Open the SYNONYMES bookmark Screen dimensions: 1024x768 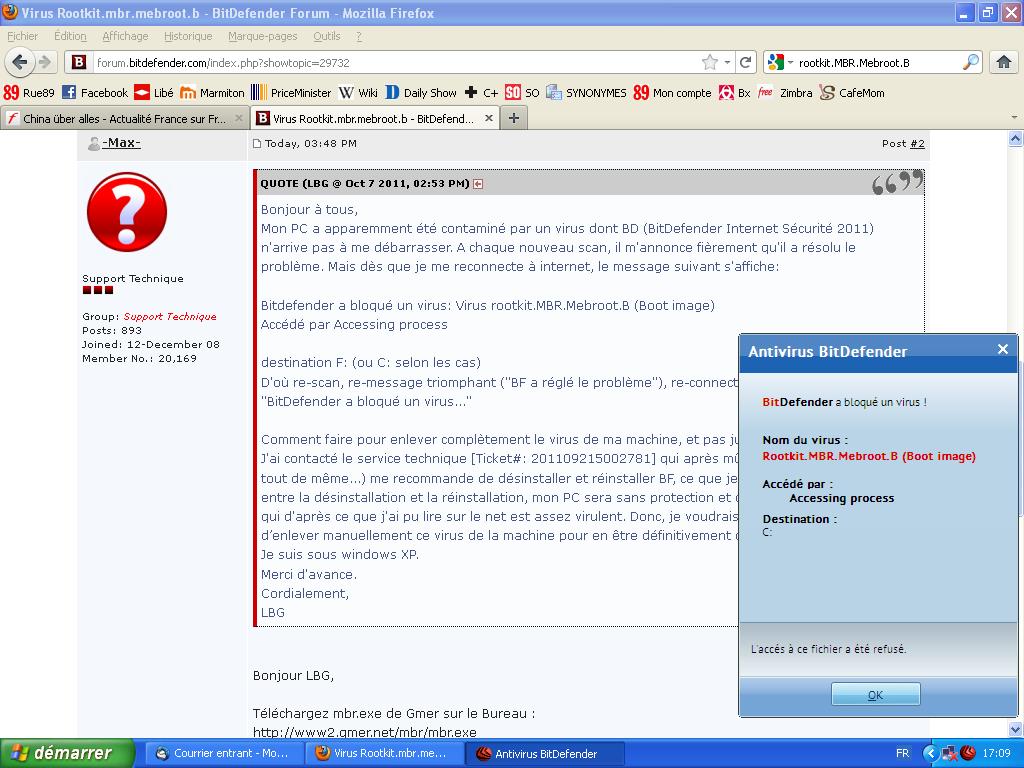[586, 93]
